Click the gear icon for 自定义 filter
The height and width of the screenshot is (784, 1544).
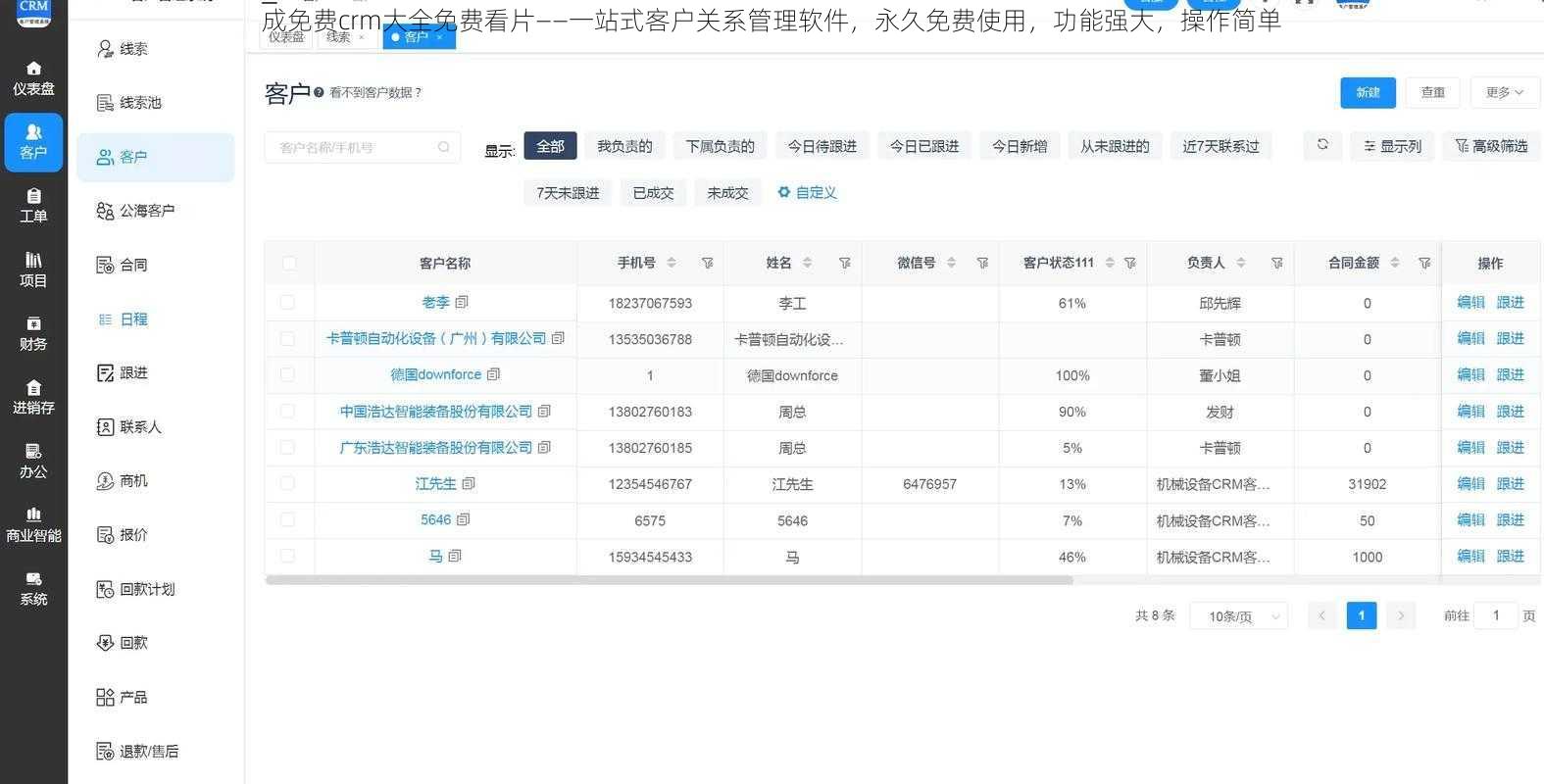(x=783, y=192)
